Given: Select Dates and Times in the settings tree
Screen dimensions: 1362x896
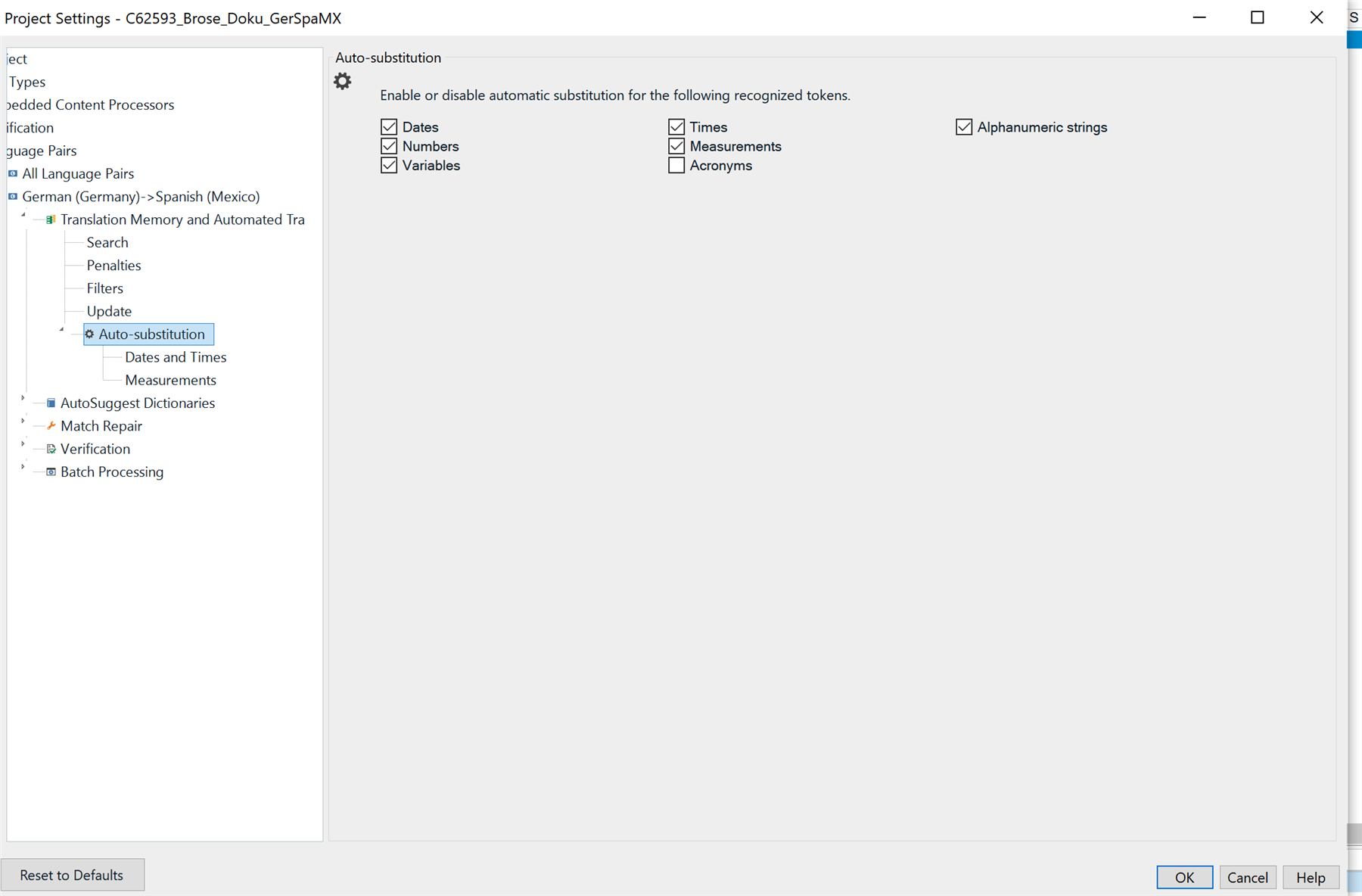Looking at the screenshot, I should tap(176, 357).
